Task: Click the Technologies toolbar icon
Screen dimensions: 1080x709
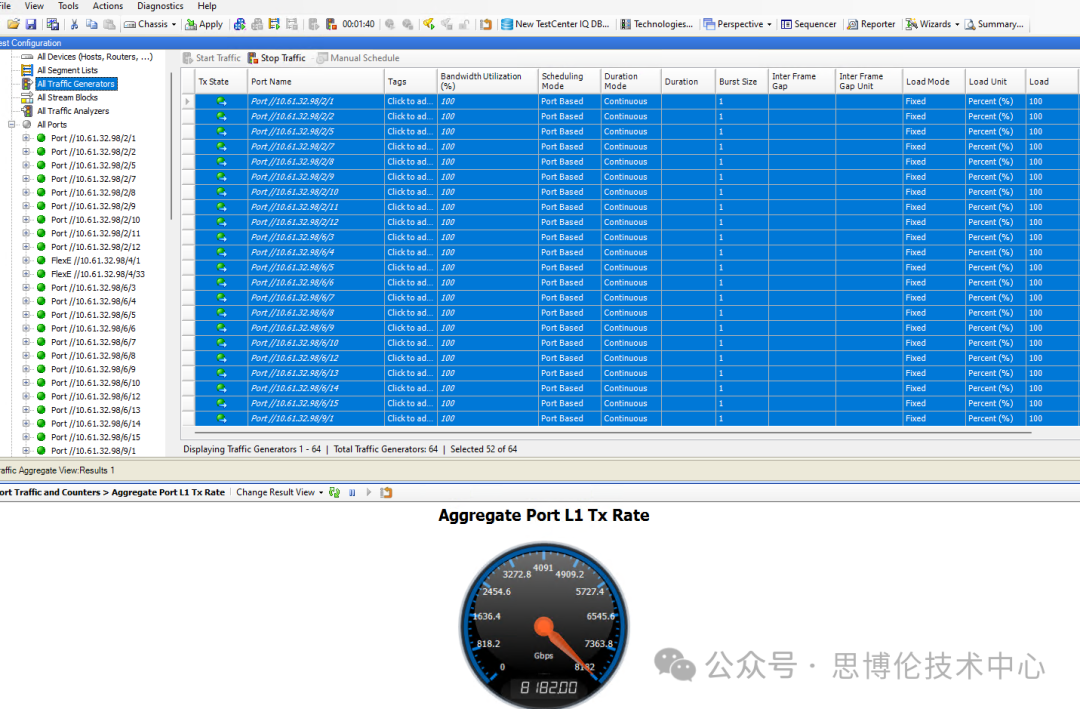Action: (656, 24)
